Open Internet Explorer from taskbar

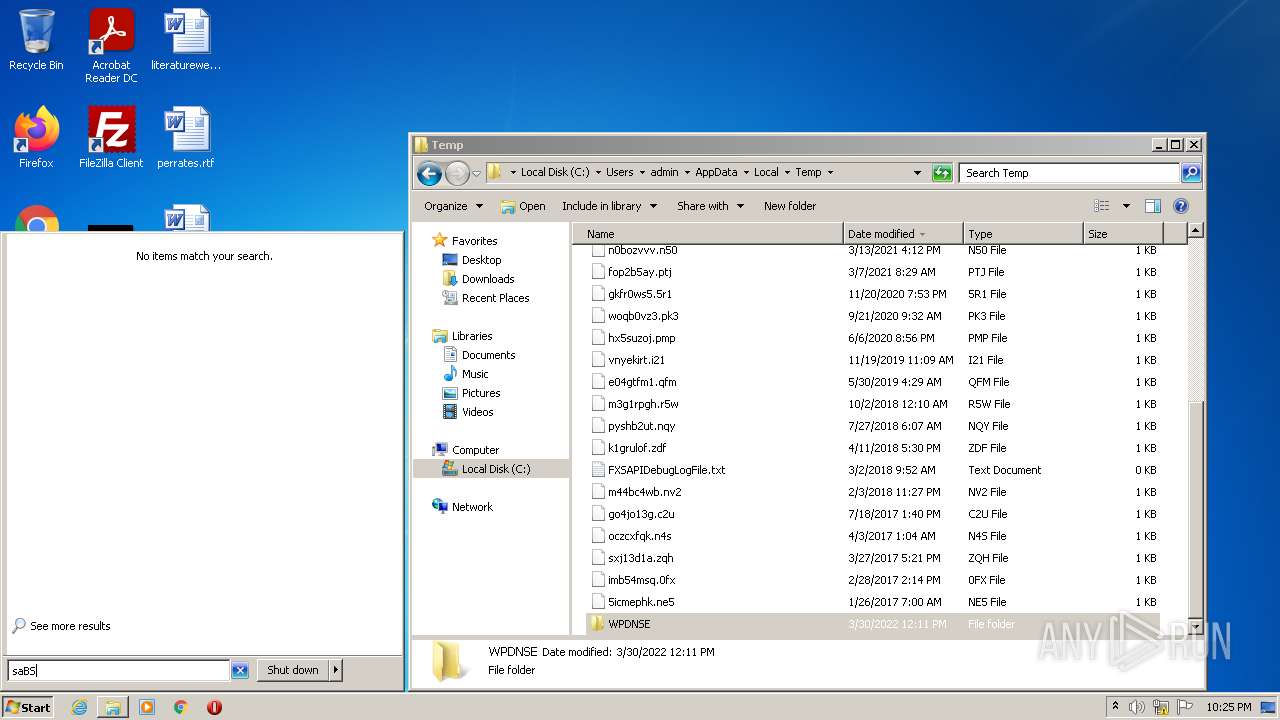79,707
